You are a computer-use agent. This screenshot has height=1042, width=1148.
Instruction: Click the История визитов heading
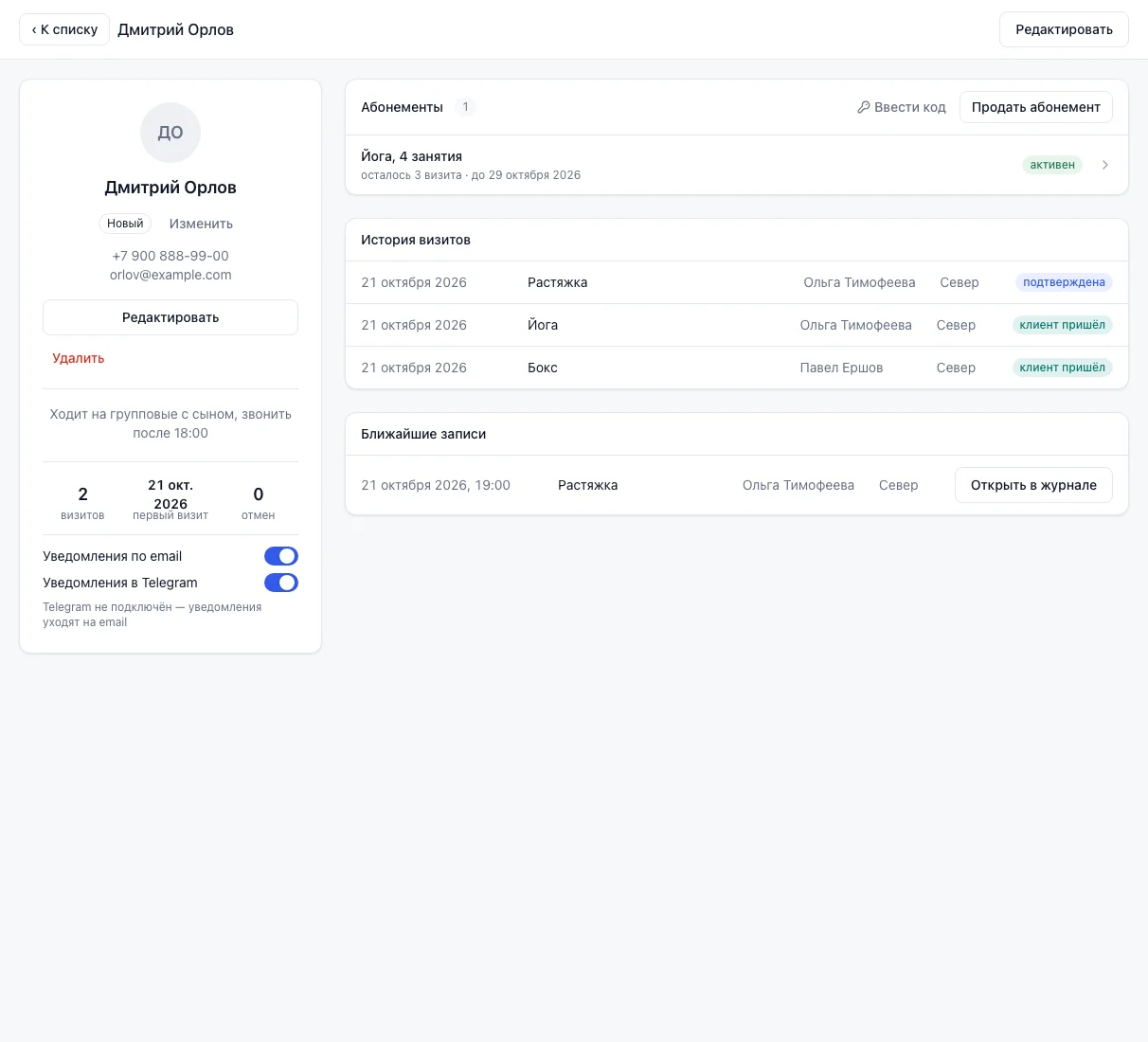416,240
